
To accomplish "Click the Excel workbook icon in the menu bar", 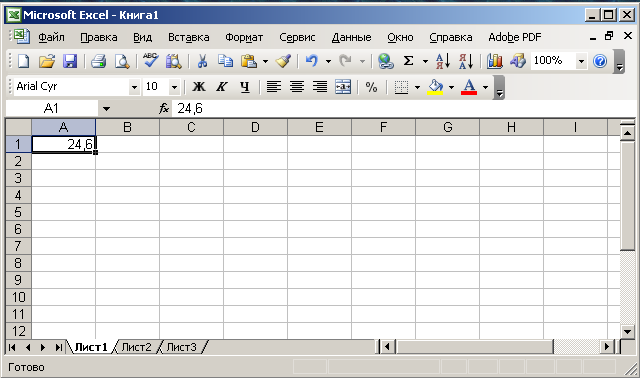I will [21, 37].
